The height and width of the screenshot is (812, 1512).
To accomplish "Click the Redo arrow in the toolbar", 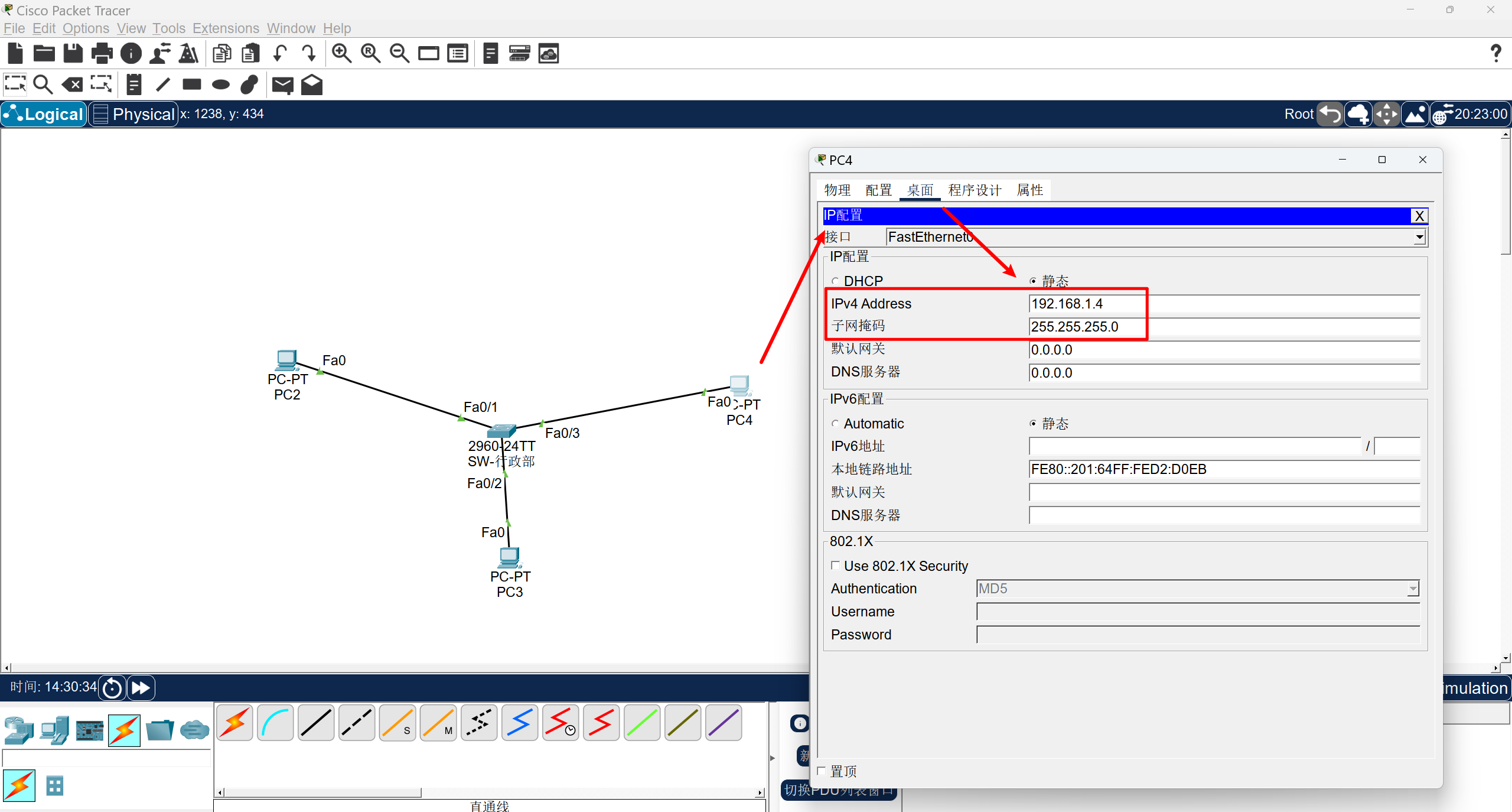I will click(x=309, y=54).
